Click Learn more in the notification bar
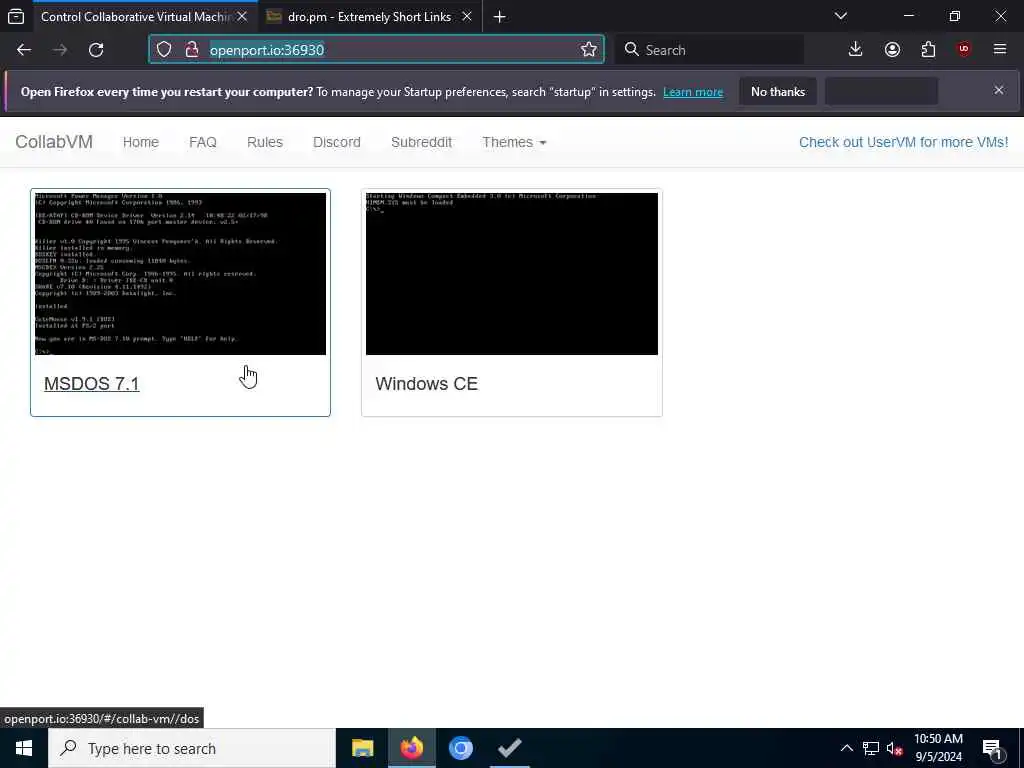 click(x=693, y=92)
